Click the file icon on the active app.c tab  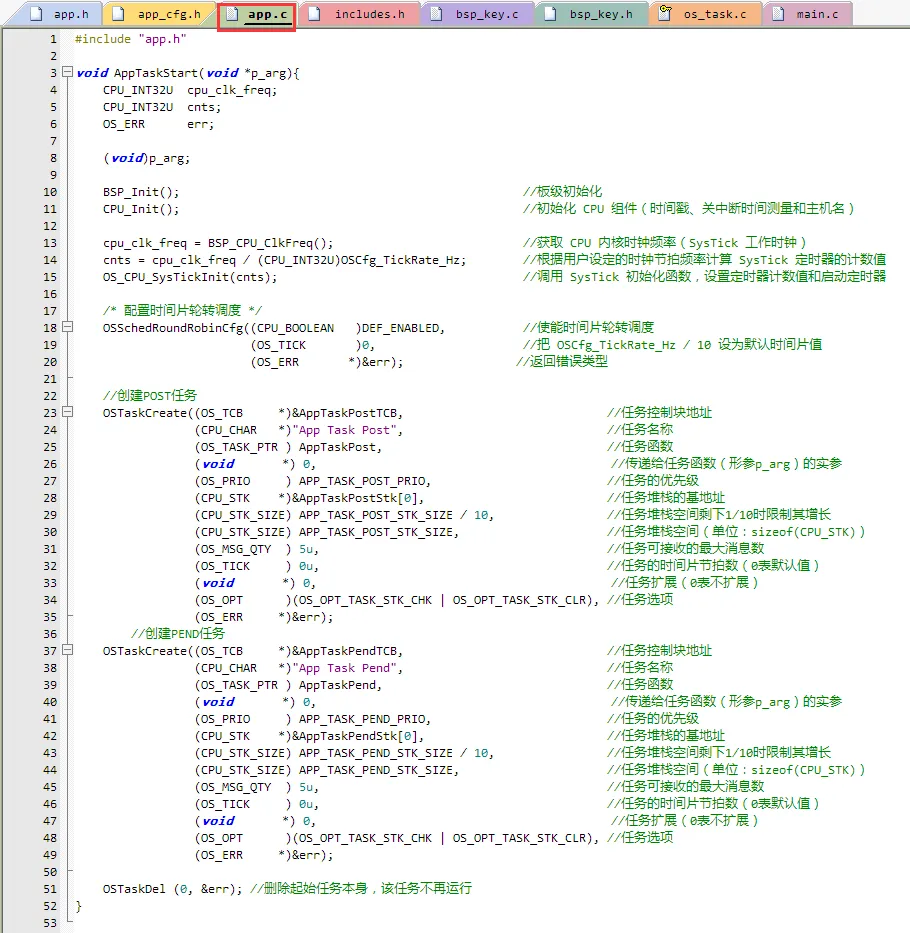coord(230,14)
